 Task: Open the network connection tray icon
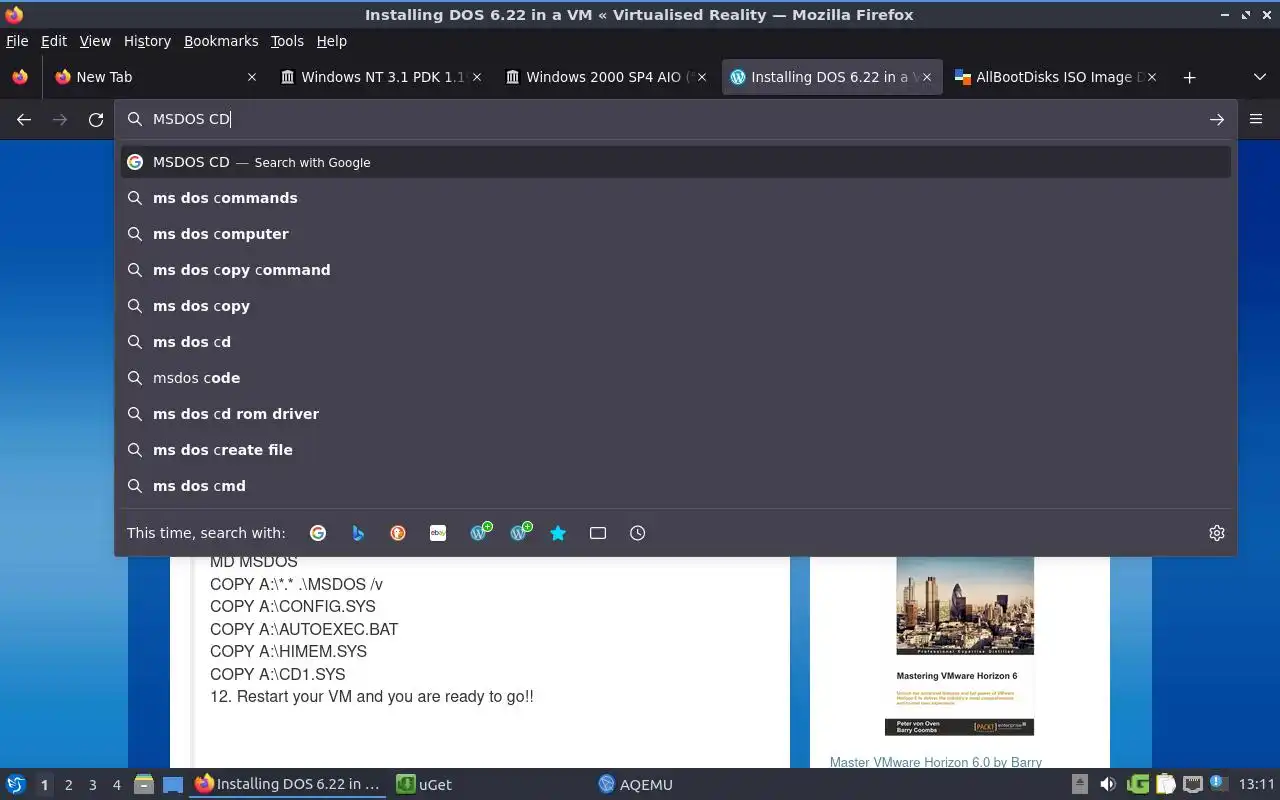coord(1192,784)
